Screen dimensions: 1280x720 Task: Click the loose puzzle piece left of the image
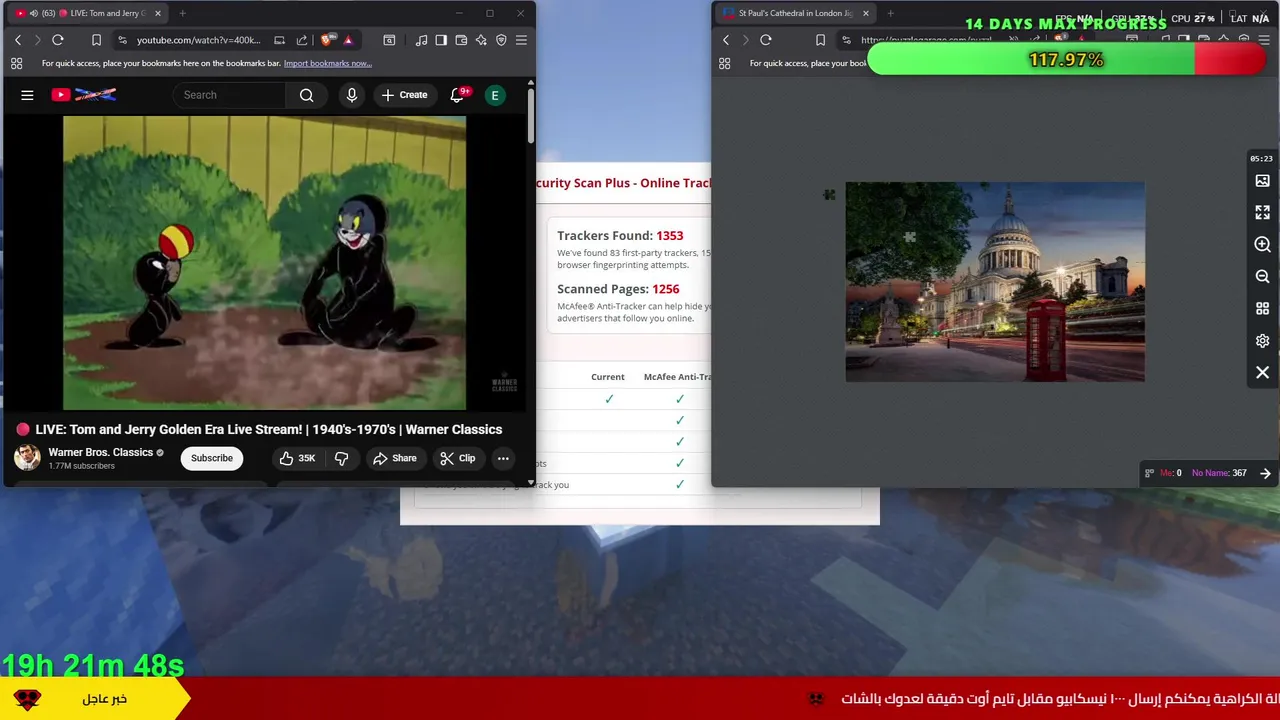click(829, 195)
